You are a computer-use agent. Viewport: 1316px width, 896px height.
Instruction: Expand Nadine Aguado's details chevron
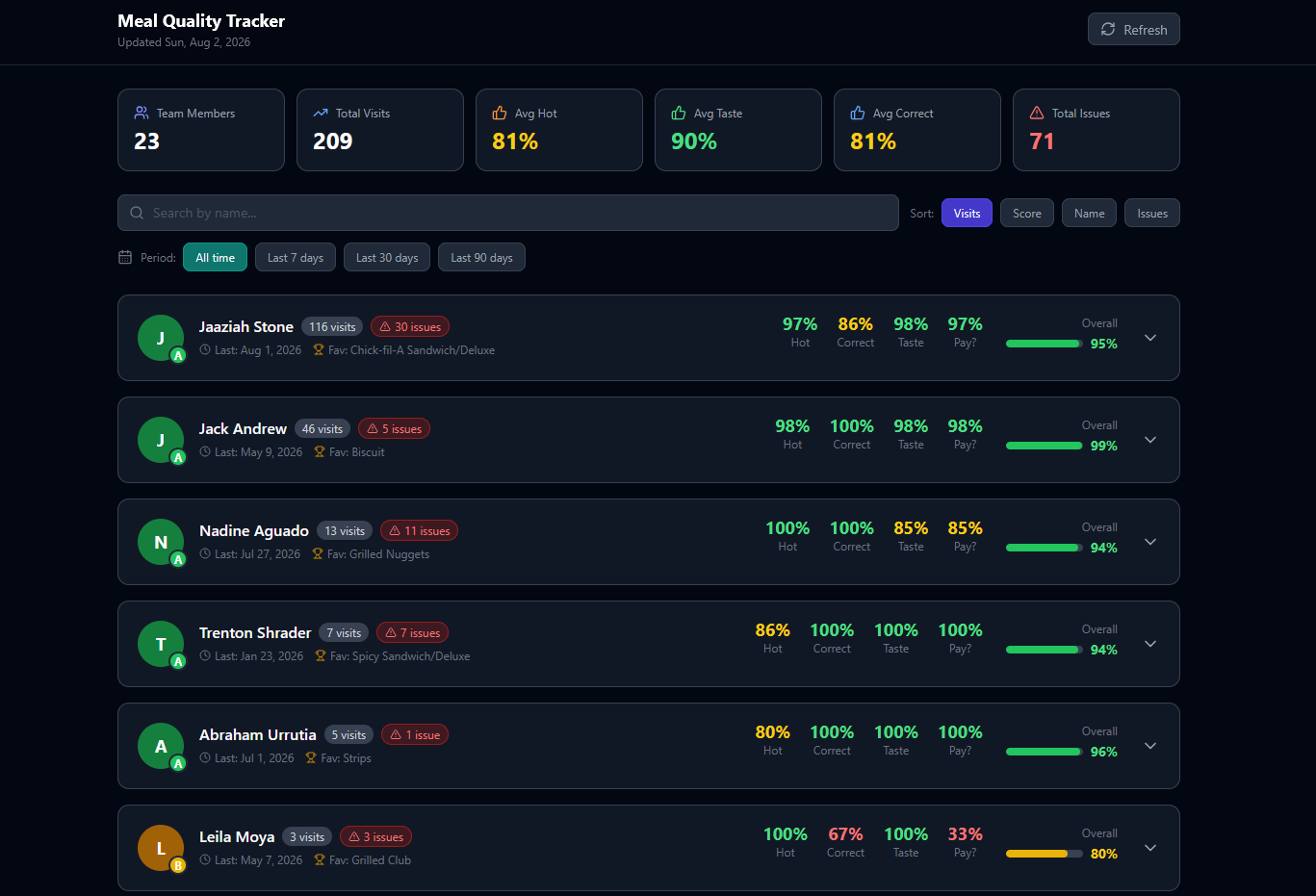tap(1150, 542)
